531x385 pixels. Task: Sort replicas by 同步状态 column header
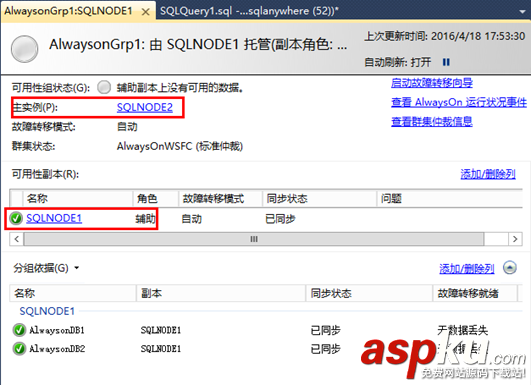click(x=320, y=198)
